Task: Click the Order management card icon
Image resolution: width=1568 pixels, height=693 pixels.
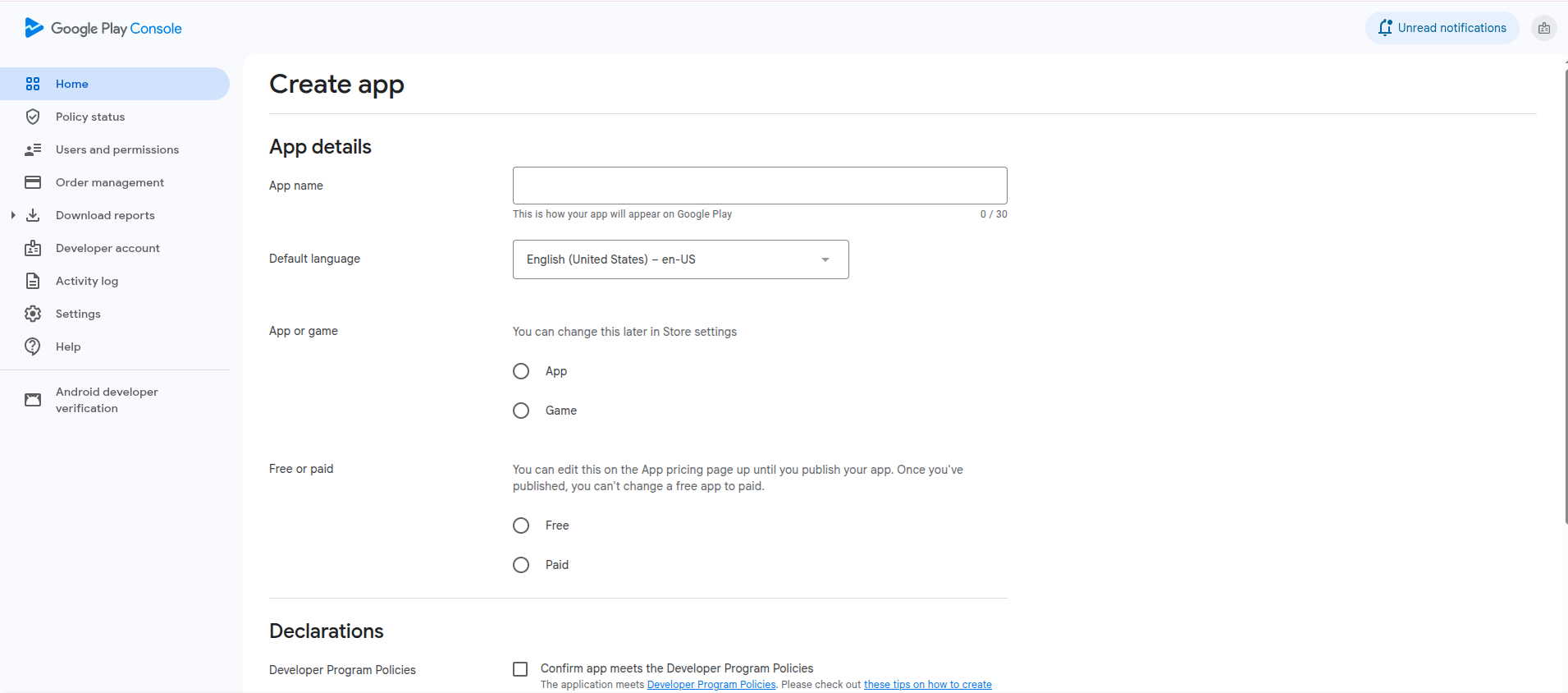Action: coord(33,182)
